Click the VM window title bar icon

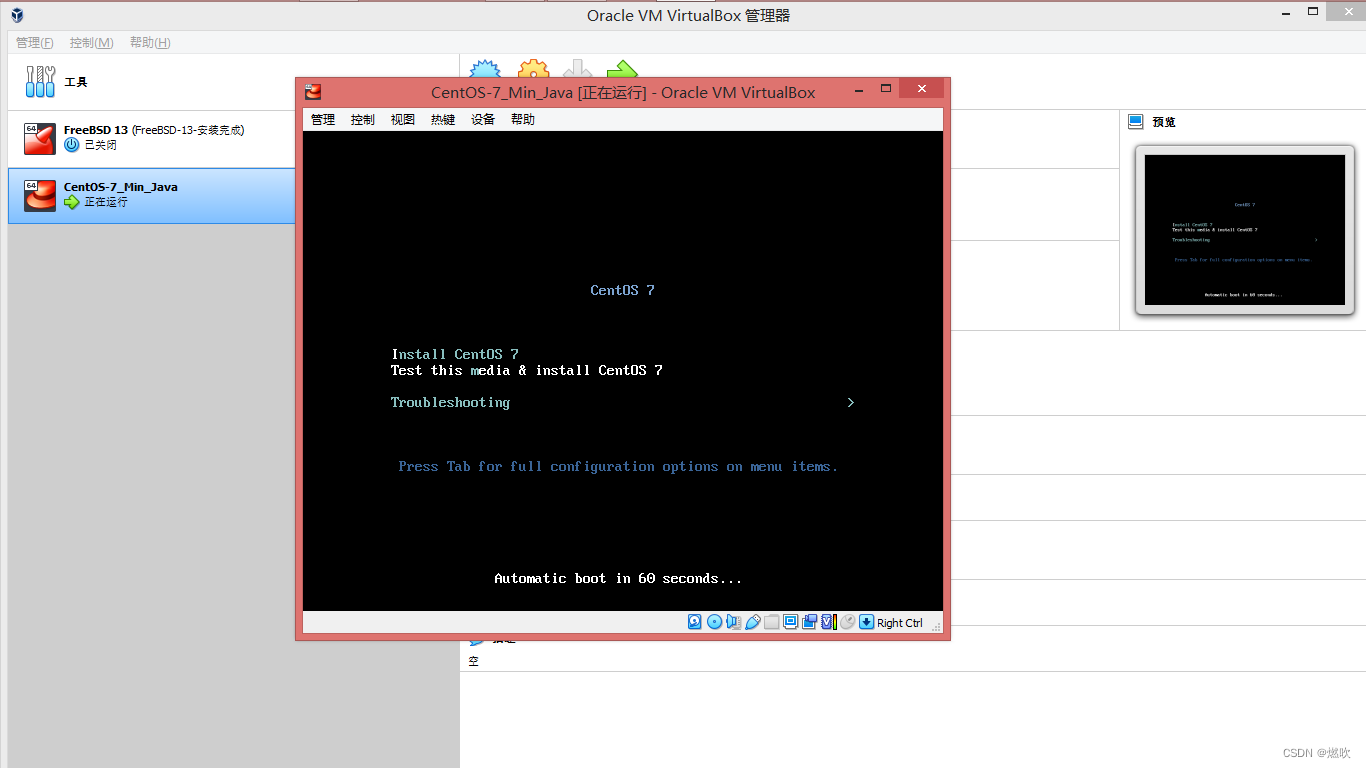coord(313,92)
